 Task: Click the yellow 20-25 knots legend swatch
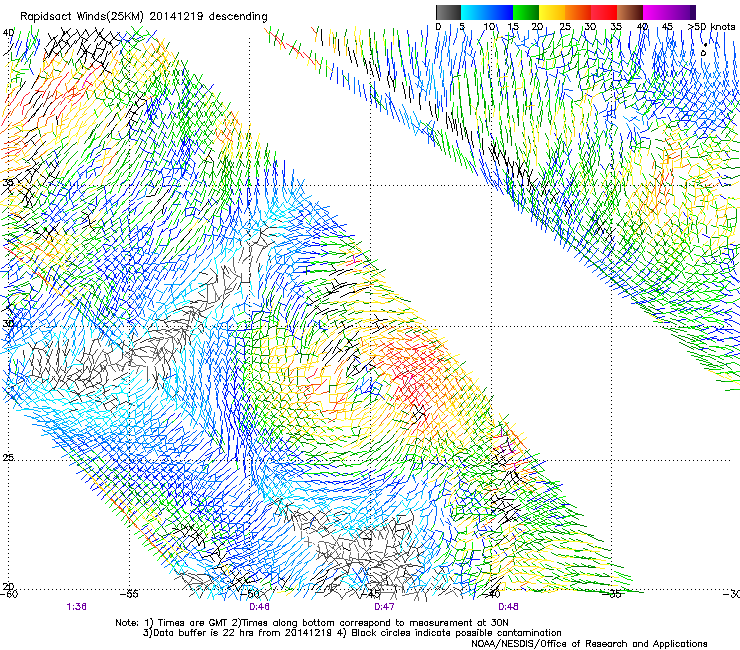pyautogui.click(x=552, y=12)
